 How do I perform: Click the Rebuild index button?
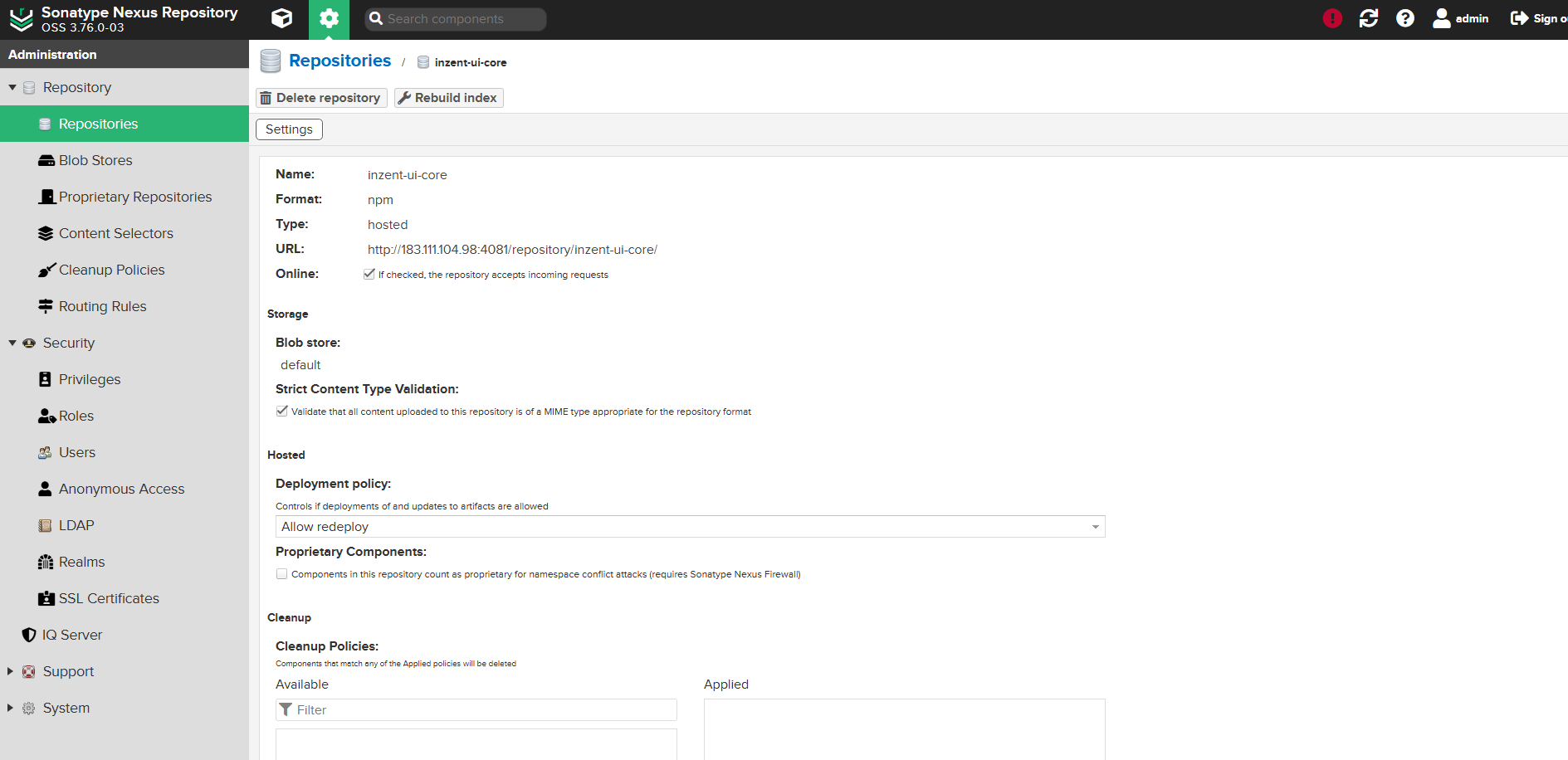(448, 97)
